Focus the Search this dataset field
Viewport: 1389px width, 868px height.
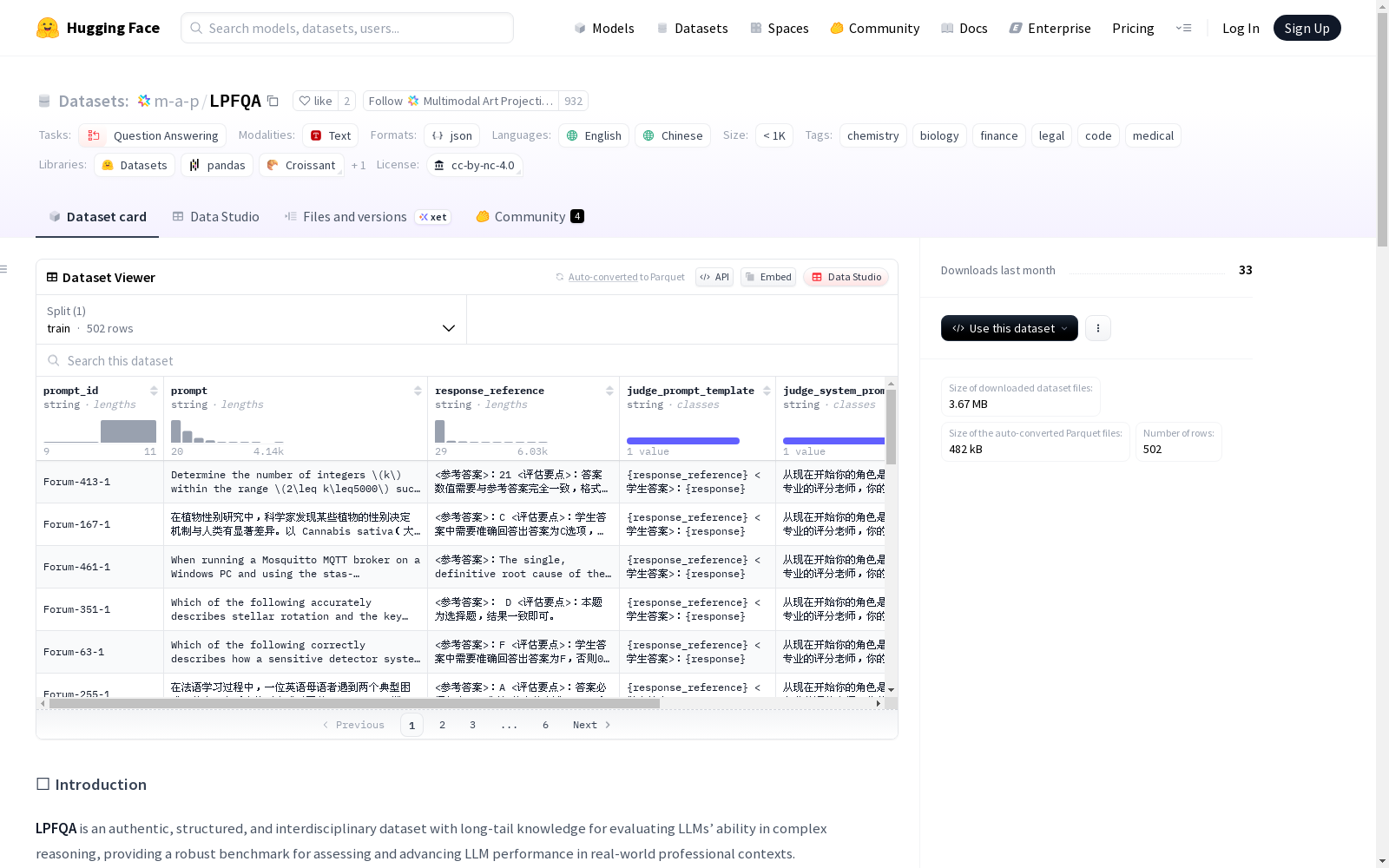(467, 360)
